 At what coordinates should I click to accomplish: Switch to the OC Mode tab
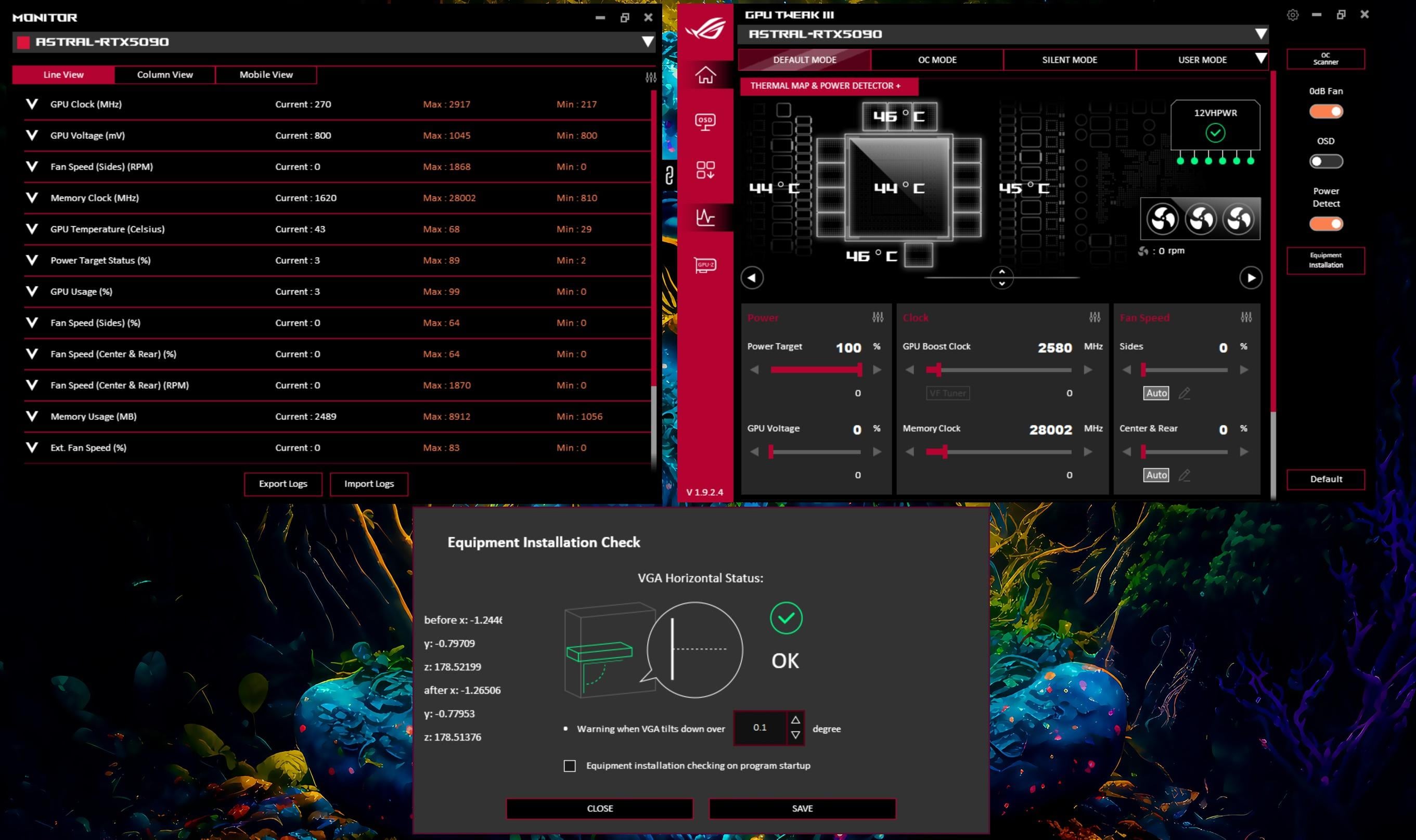(937, 60)
